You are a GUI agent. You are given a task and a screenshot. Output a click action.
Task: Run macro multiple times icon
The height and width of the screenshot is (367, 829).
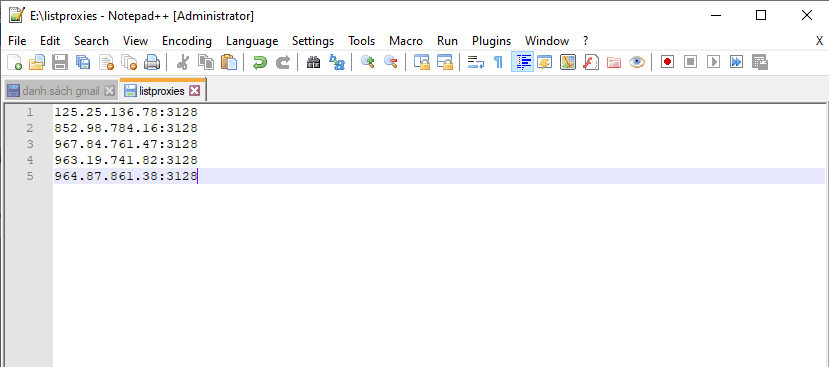tap(736, 62)
